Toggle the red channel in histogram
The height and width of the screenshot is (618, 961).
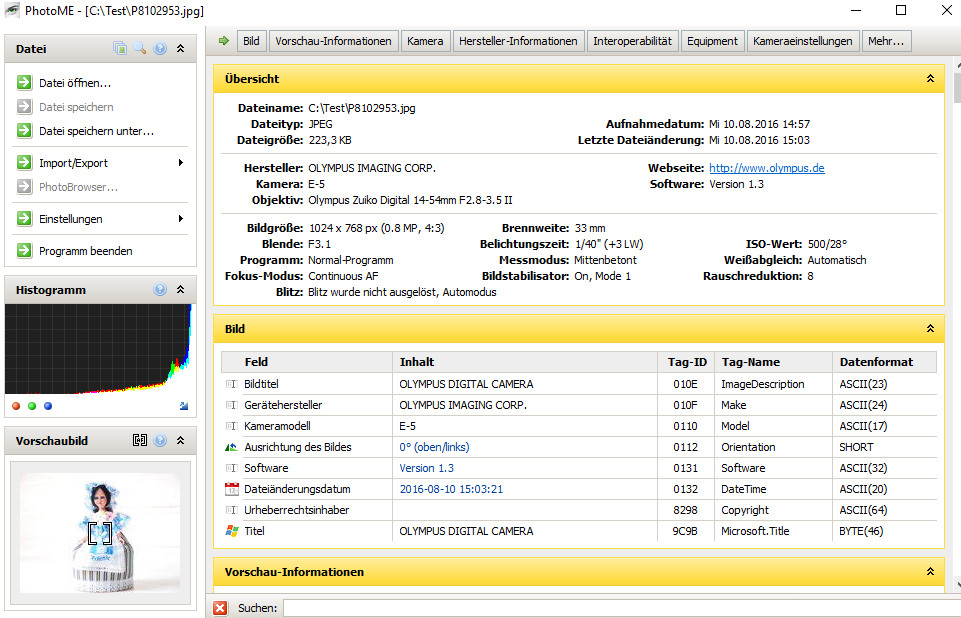(16, 406)
